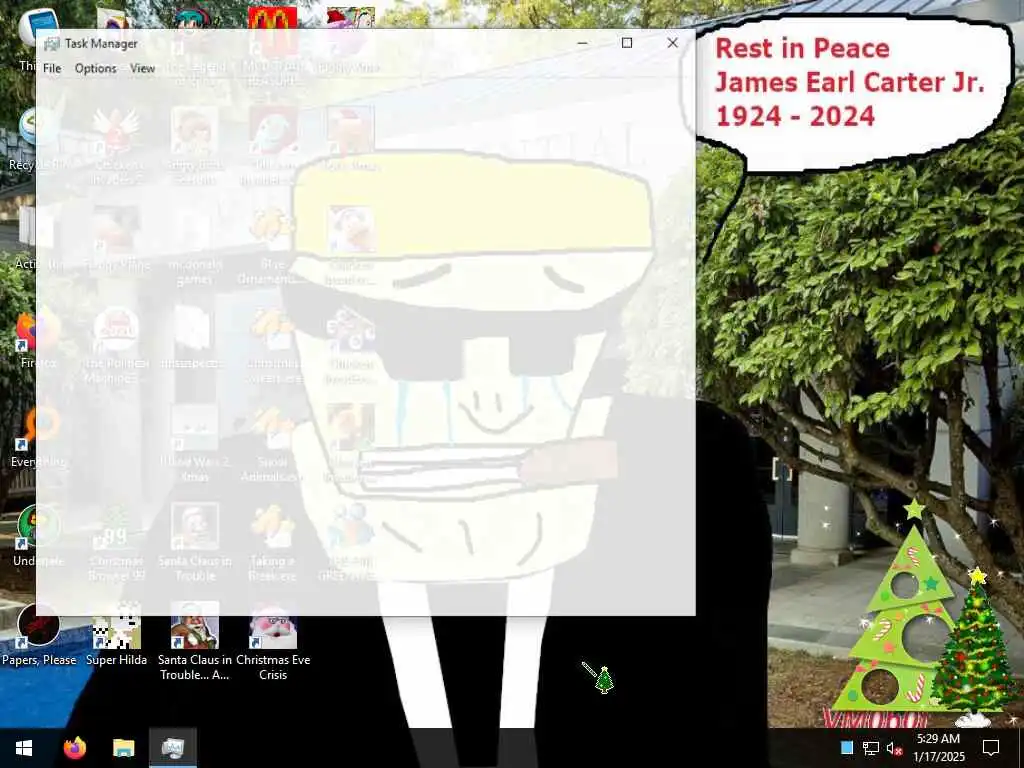Open the Options menu in Task Manager
1024x768 pixels.
tap(95, 68)
